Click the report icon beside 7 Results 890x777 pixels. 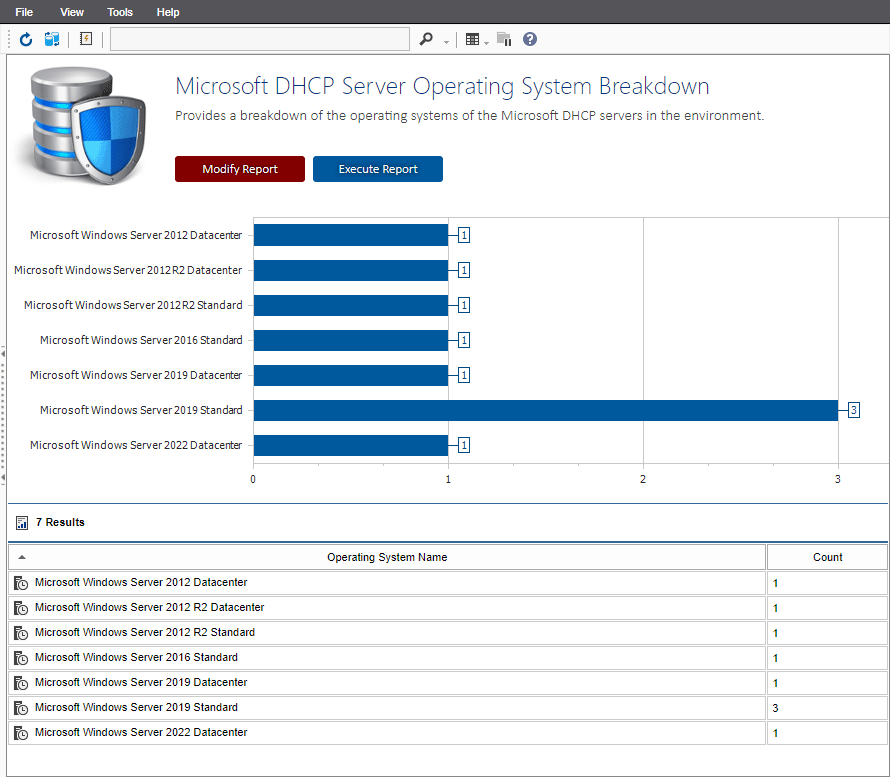click(x=22, y=523)
